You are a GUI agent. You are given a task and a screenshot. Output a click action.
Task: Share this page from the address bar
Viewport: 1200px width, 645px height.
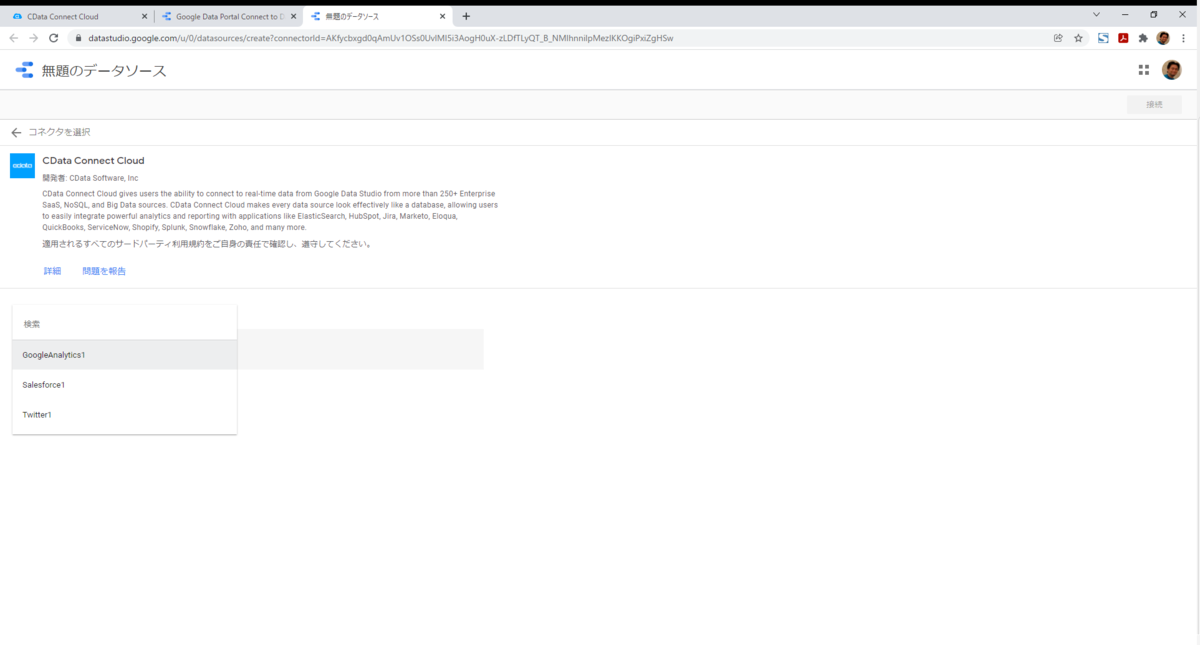[x=1058, y=38]
